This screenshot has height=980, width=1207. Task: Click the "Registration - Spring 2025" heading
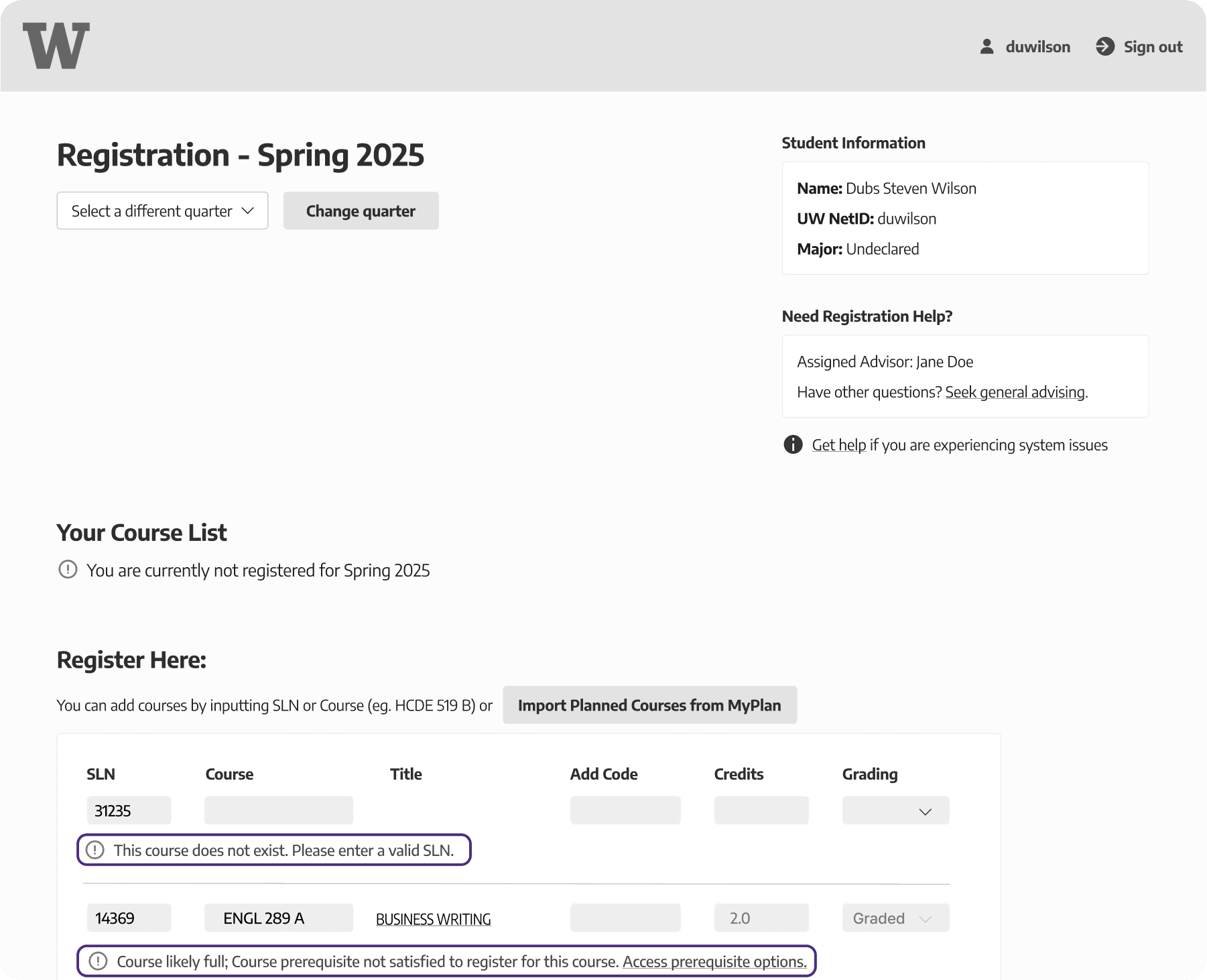[241, 155]
